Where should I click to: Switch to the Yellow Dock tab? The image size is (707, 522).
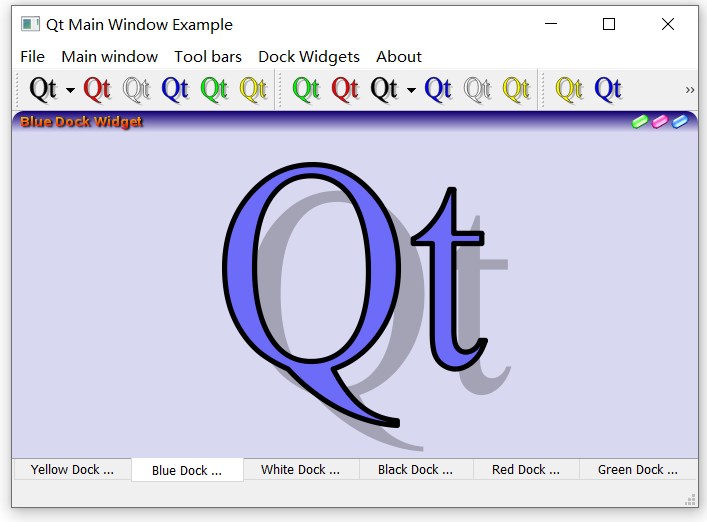pyautogui.click(x=72, y=470)
